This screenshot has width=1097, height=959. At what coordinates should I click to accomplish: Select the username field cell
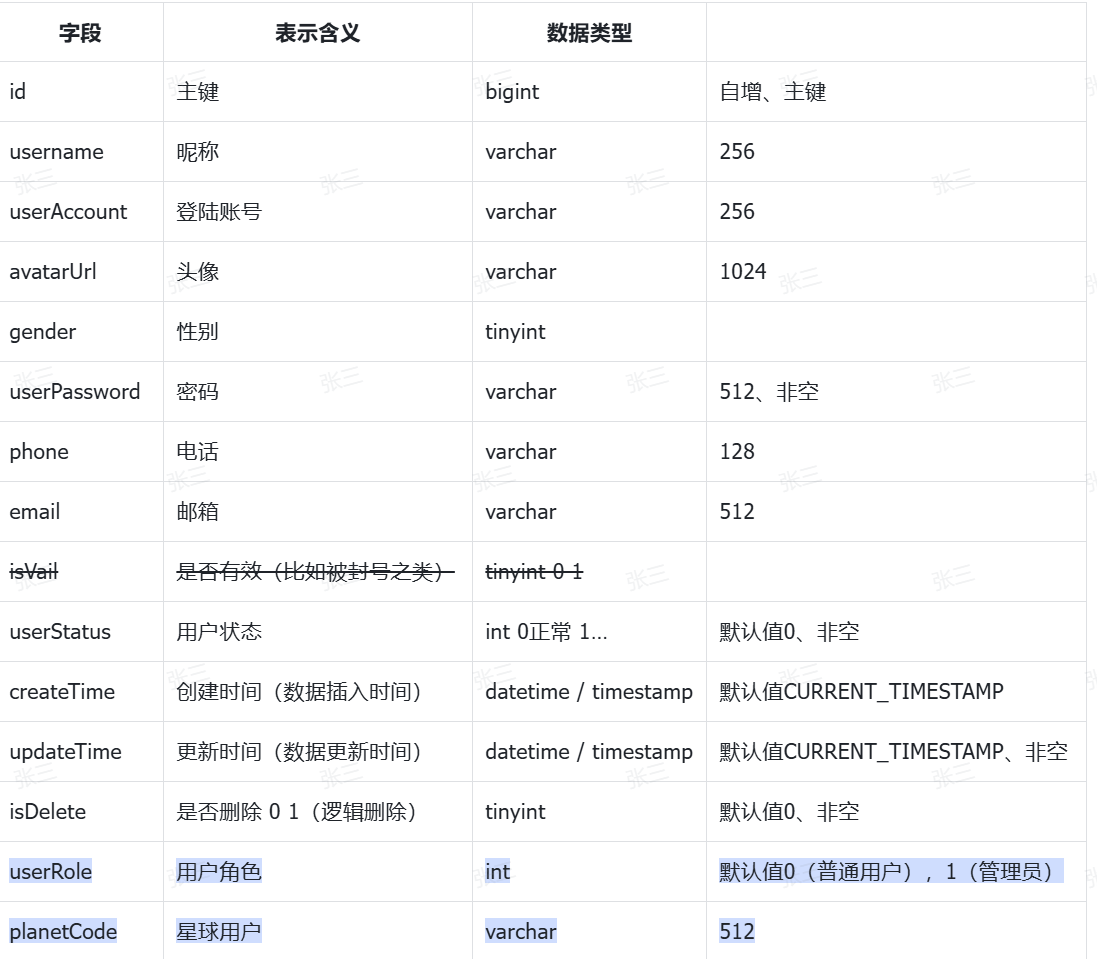point(56,152)
